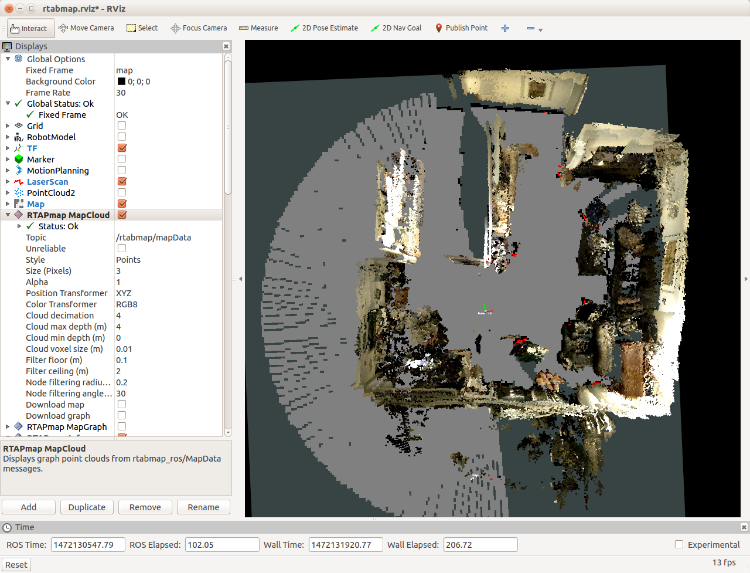Collapse the RTAPmap MapCloud item
The width and height of the screenshot is (750, 573).
[x=7, y=215]
